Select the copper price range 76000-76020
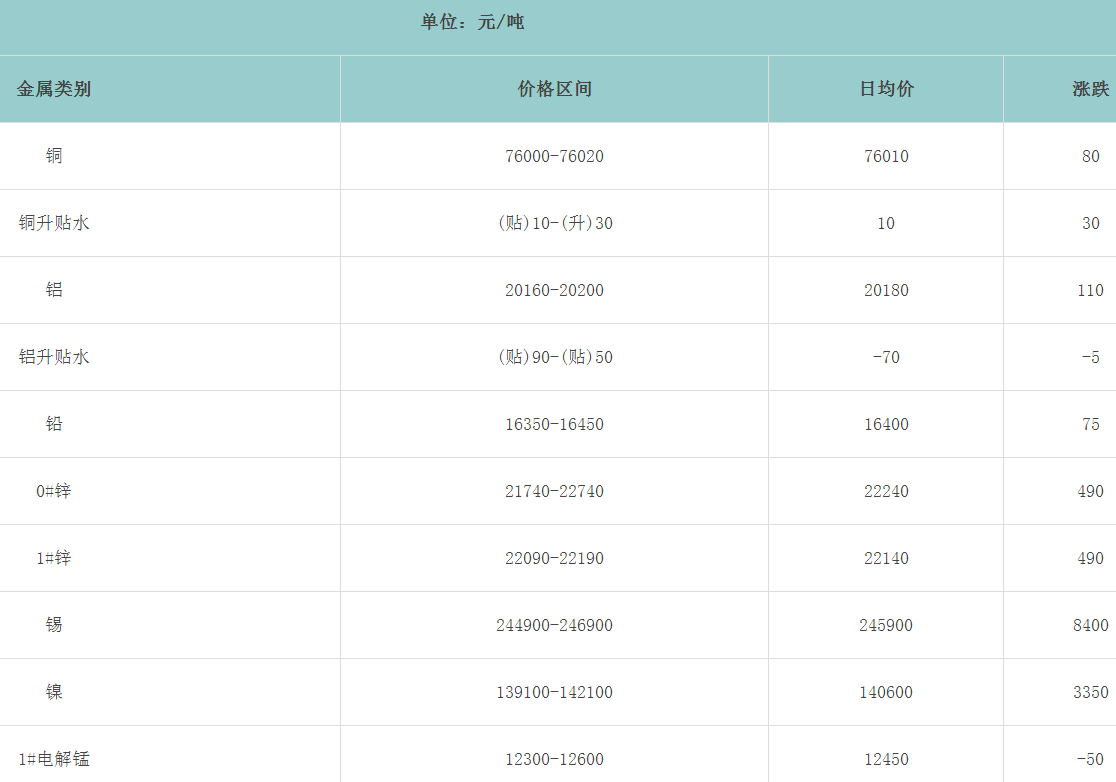Viewport: 1116px width, 782px height. click(554, 156)
